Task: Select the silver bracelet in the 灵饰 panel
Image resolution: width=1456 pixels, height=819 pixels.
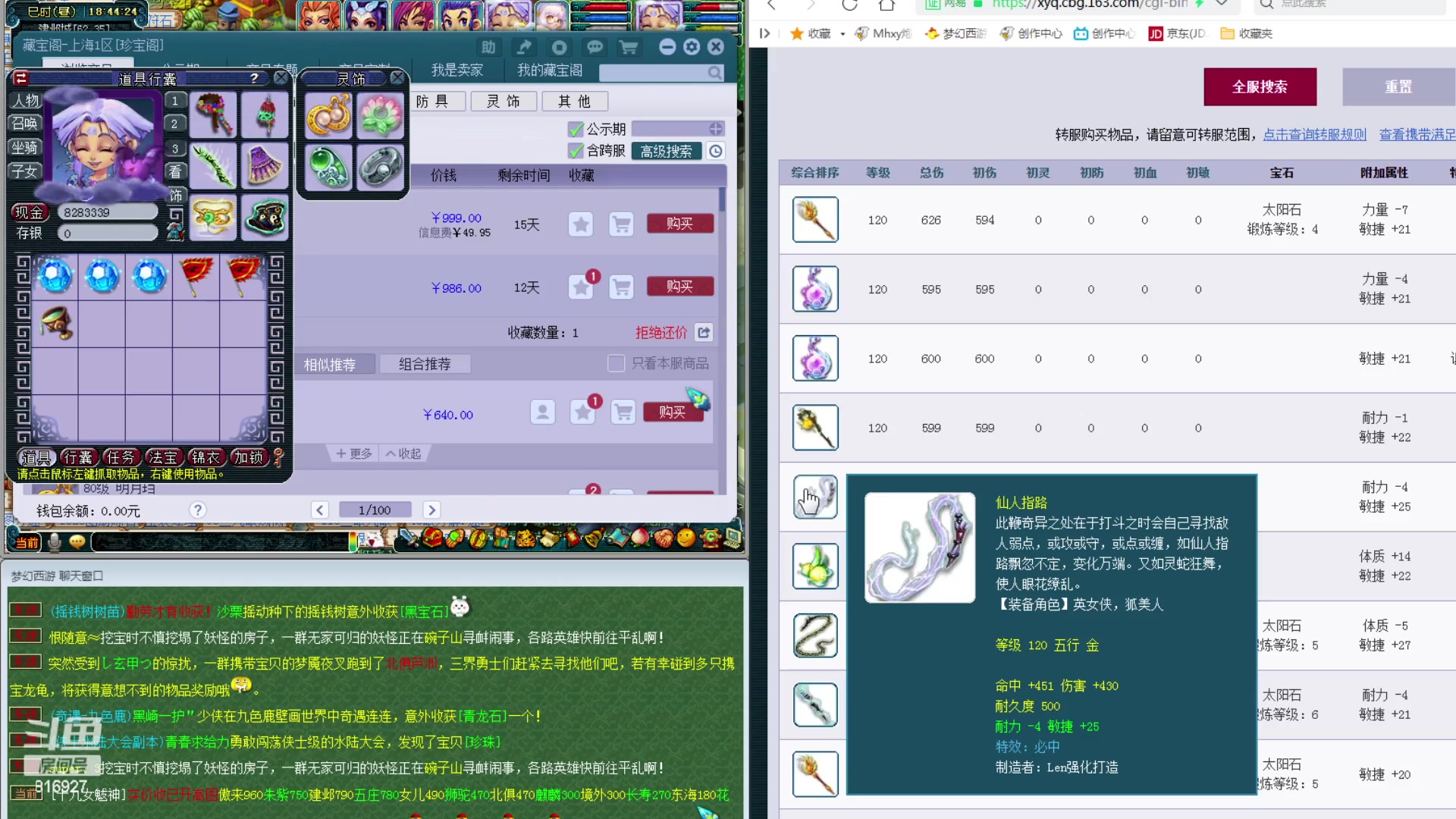Action: [380, 167]
